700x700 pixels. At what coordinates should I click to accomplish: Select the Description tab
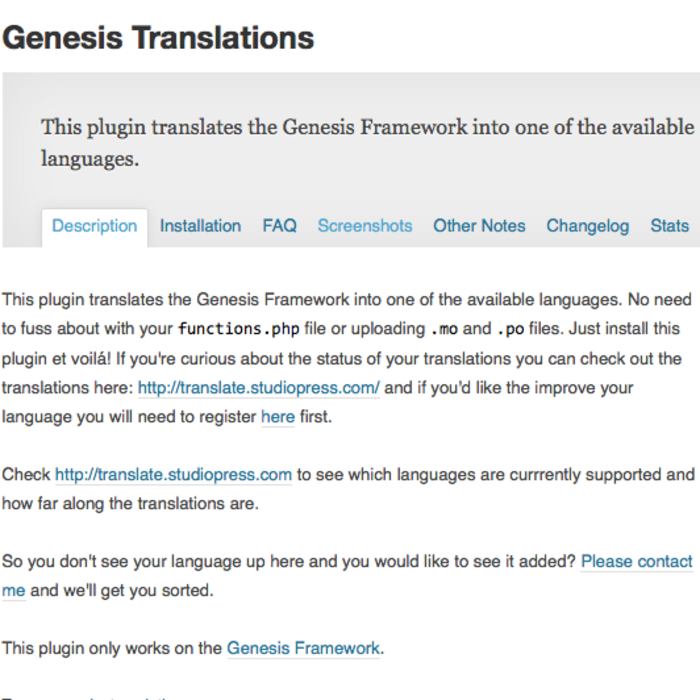click(95, 226)
